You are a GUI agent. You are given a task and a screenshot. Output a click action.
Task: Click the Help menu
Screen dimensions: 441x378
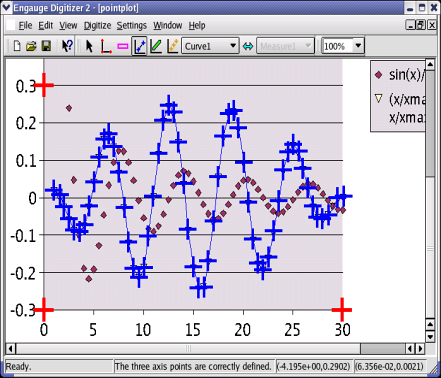(197, 25)
